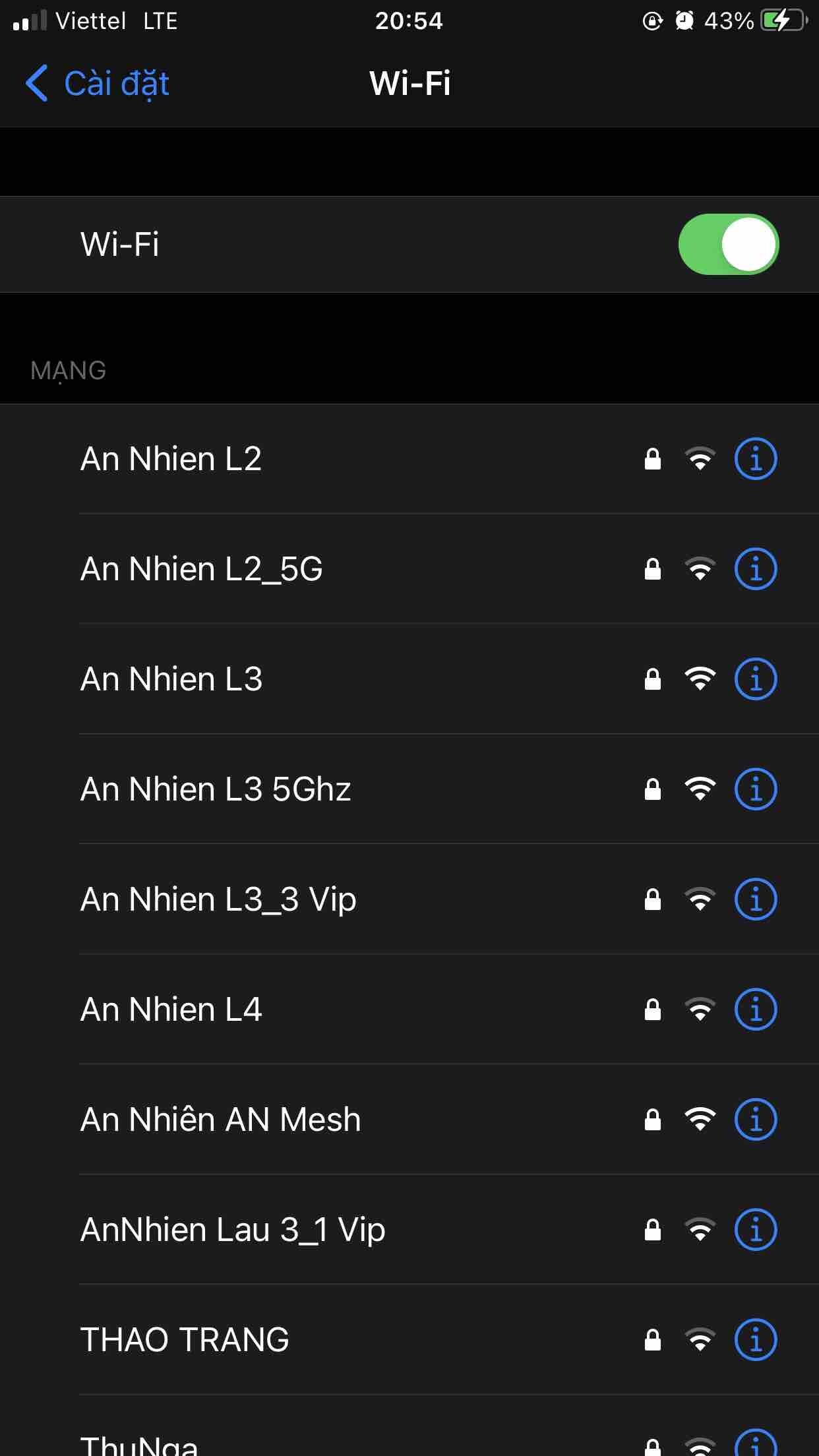819x1456 pixels.
Task: Tap info icon for THAO TRANG
Action: point(756,1340)
